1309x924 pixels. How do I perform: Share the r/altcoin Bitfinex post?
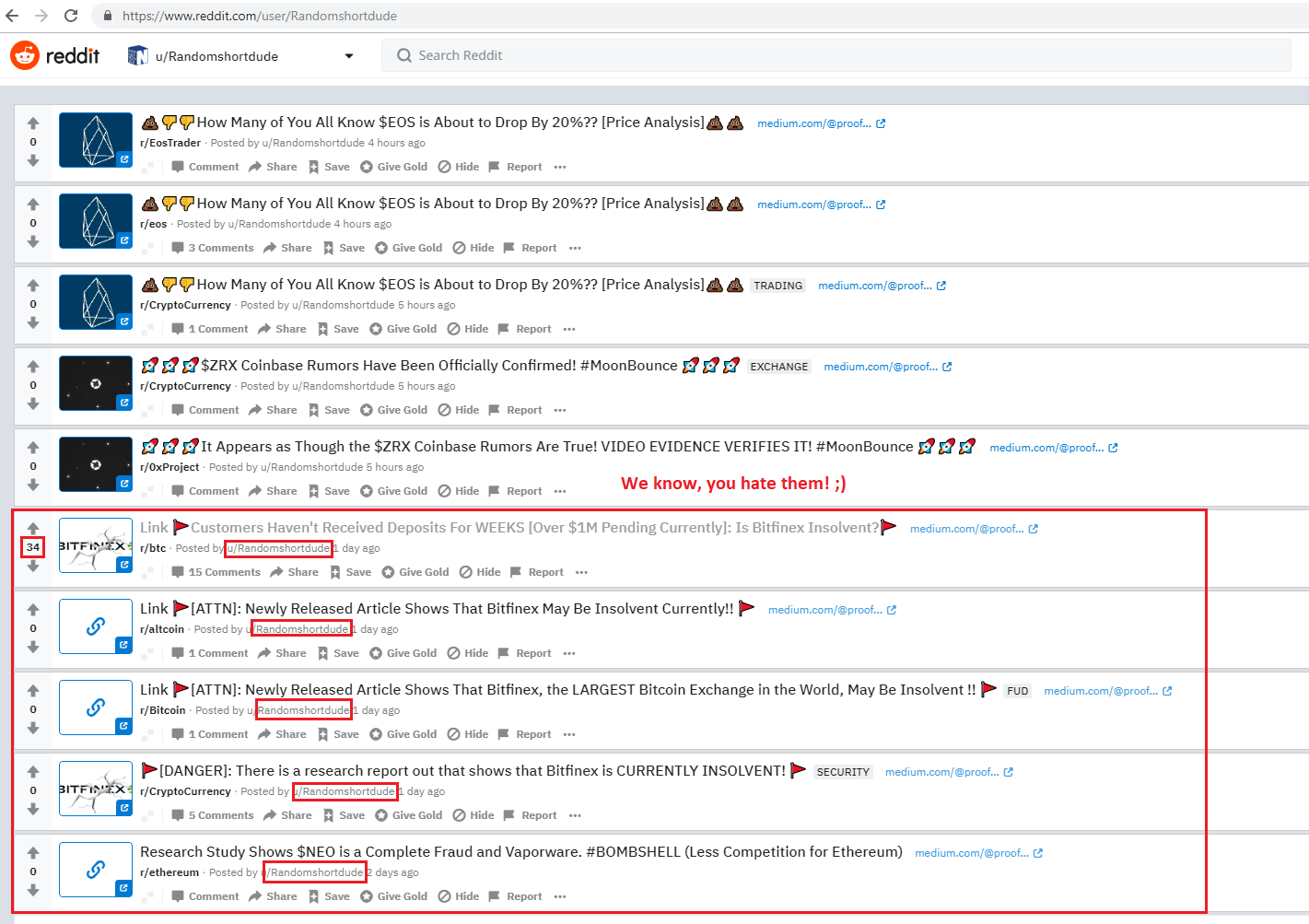[282, 653]
